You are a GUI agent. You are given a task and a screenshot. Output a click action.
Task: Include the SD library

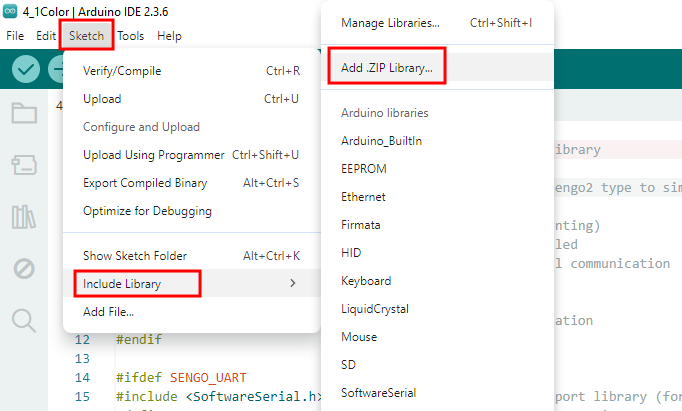pos(437,365)
